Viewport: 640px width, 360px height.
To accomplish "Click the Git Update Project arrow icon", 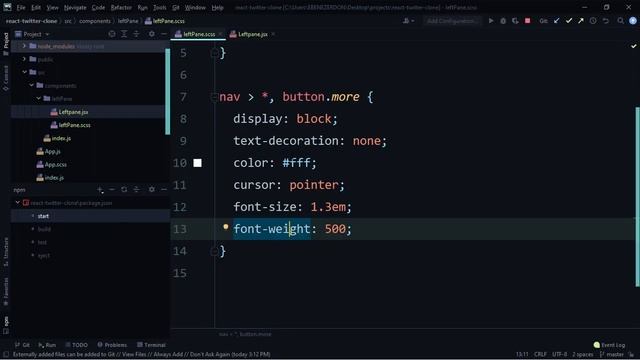I will [x=556, y=21].
